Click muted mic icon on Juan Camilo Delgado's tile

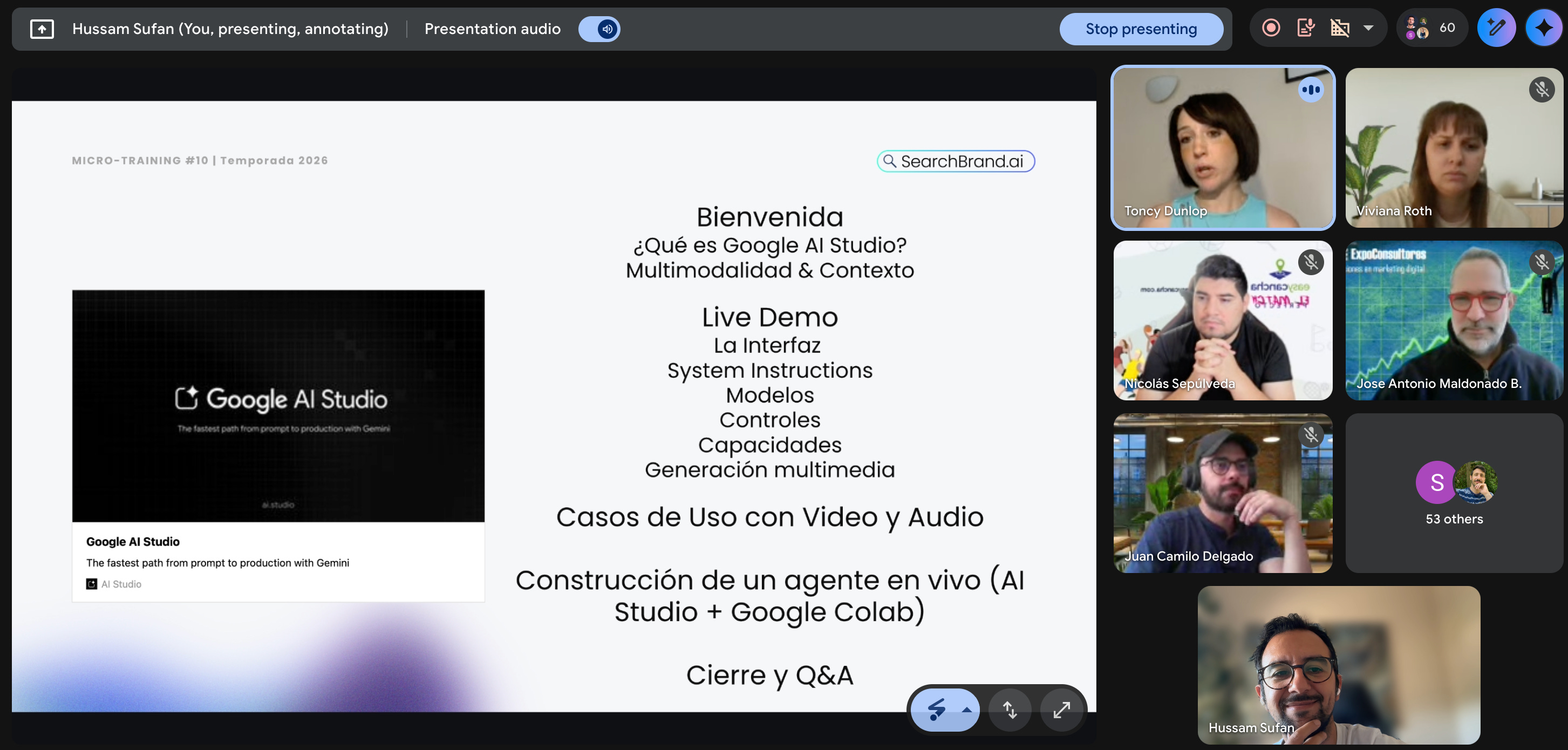coord(1311,435)
